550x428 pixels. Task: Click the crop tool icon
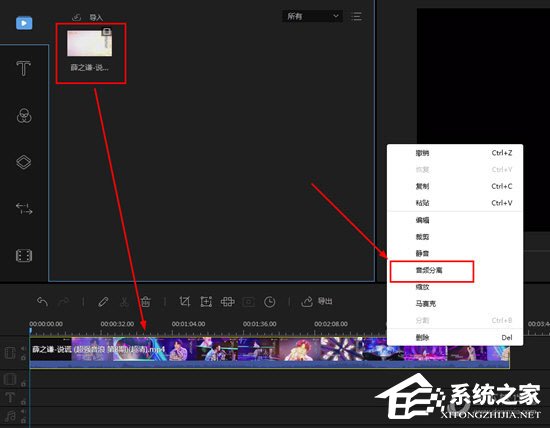click(185, 302)
